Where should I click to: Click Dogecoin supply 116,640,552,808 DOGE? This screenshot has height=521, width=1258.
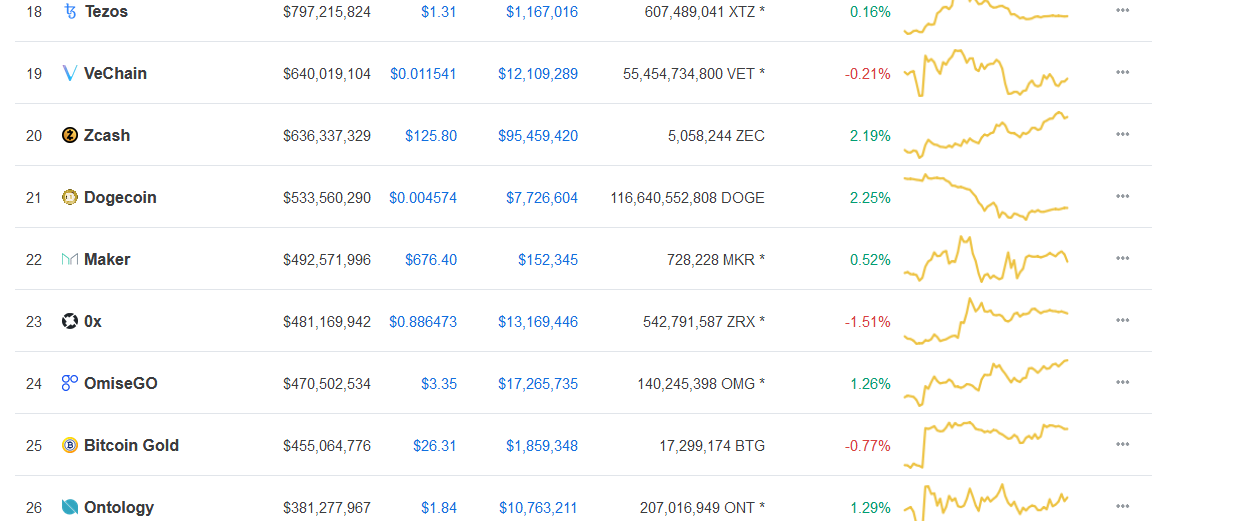pyautogui.click(x=688, y=198)
